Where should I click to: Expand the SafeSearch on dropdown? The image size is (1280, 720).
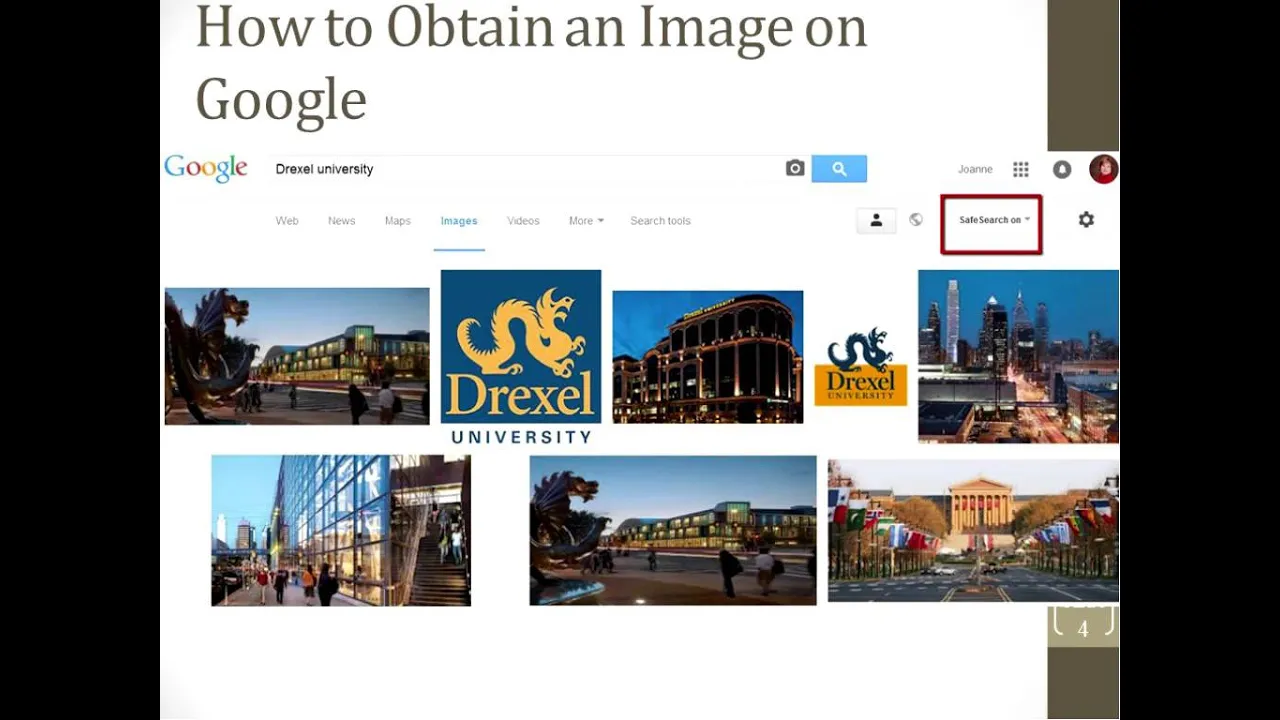994,220
